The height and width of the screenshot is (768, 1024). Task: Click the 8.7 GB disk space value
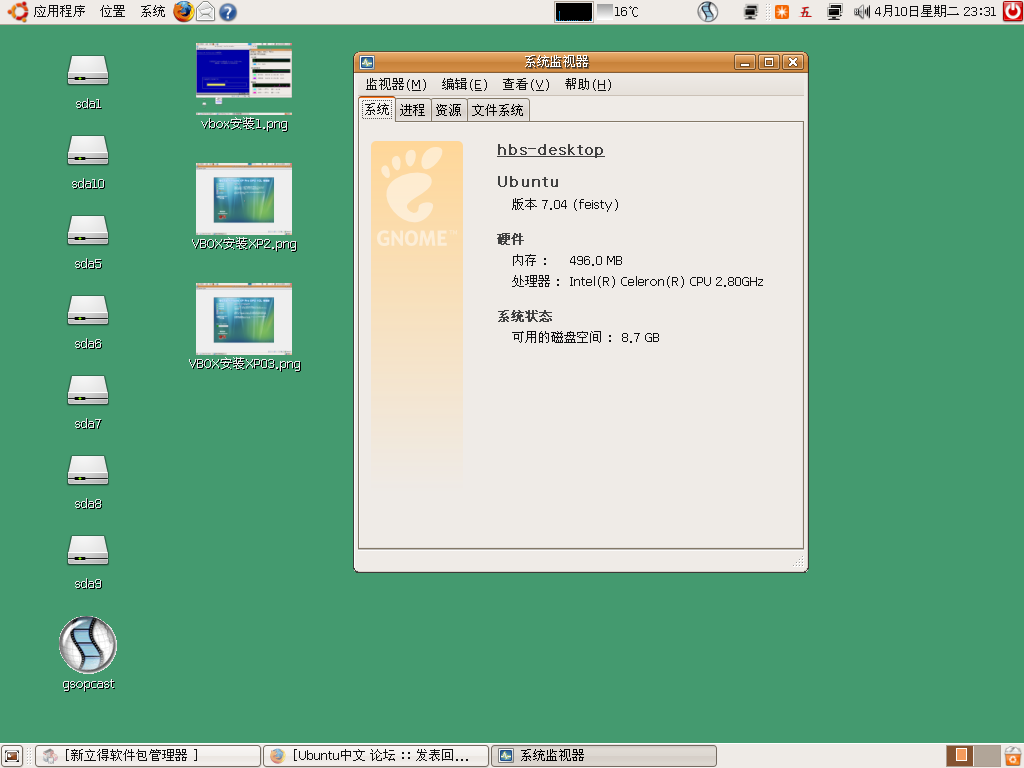point(640,338)
